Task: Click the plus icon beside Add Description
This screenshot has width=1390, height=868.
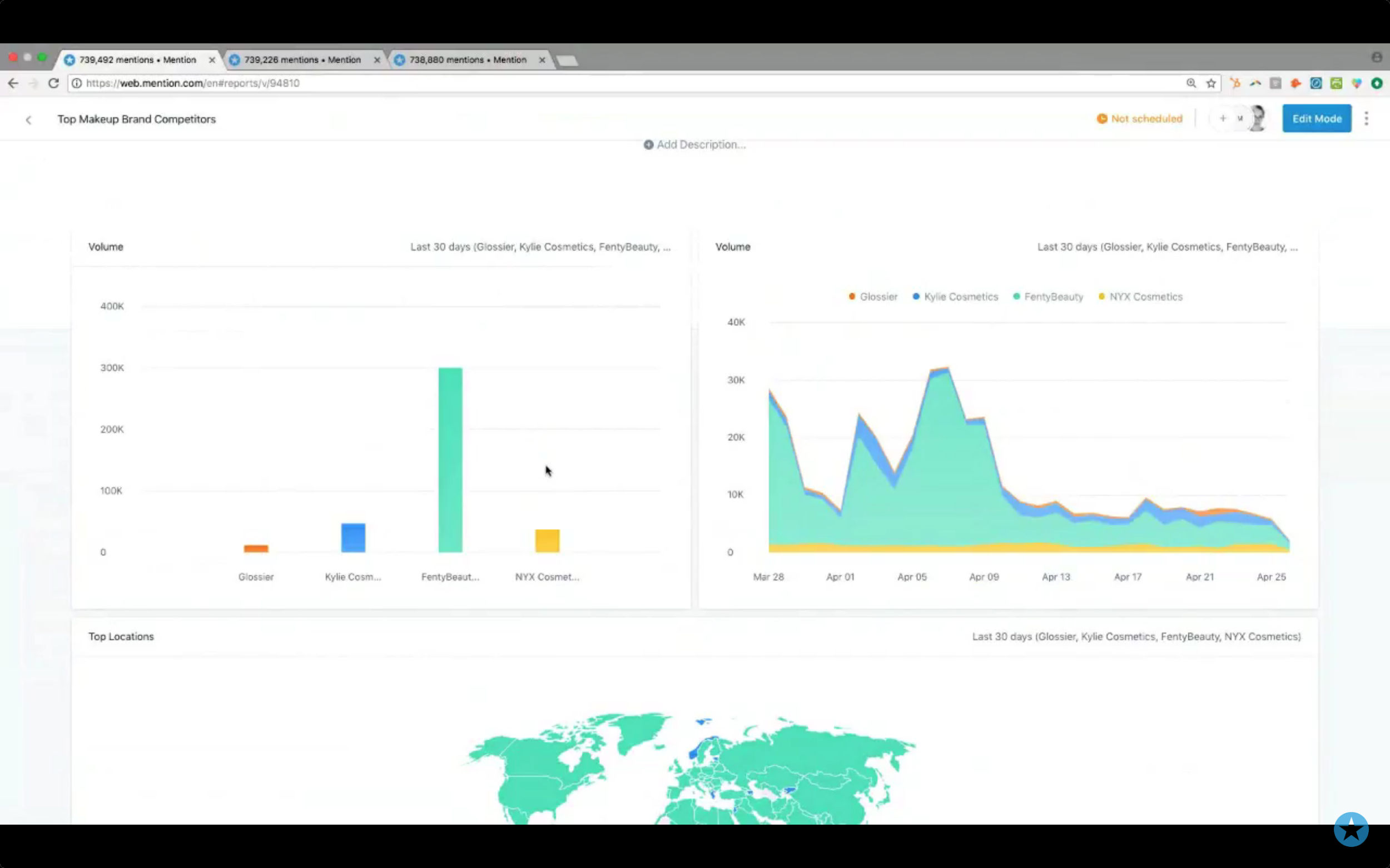Action: pos(648,144)
